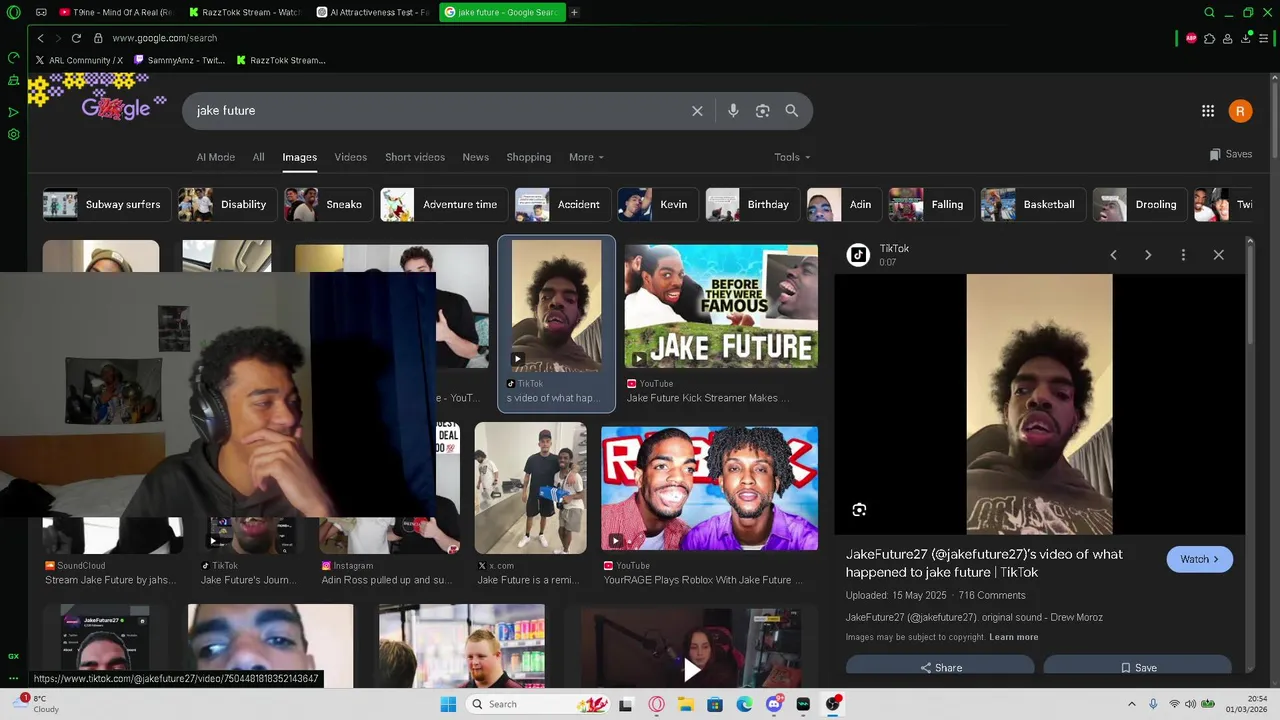
Task: Open Windows Start menu
Action: point(448,704)
